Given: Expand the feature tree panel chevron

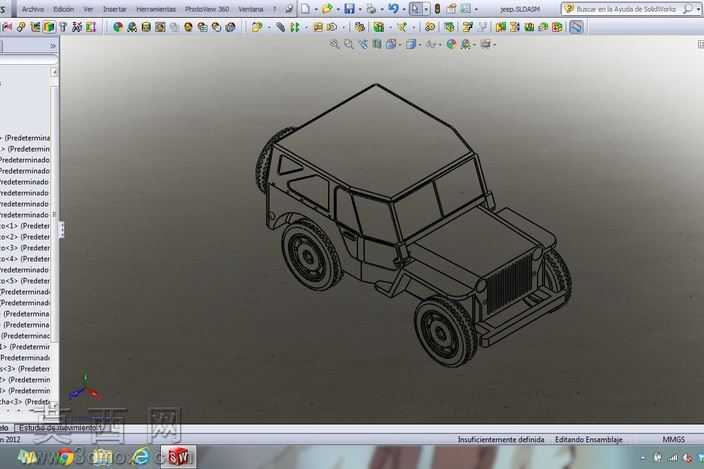Looking at the screenshot, I should pos(53,46).
